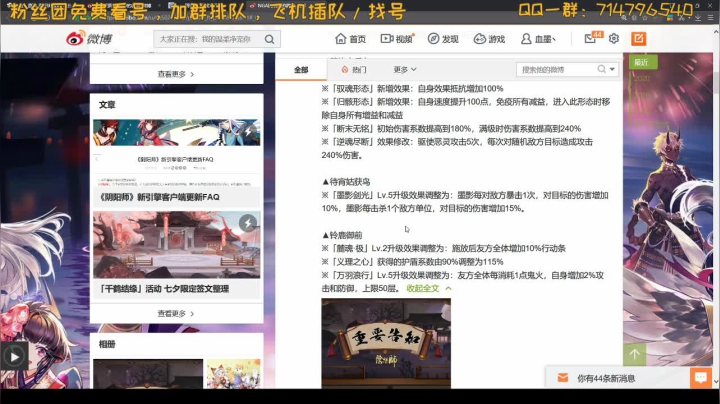Image resolution: width=720 pixels, height=404 pixels.
Task: Click the magnifier in 搜索他的微博 box
Action: coord(602,69)
